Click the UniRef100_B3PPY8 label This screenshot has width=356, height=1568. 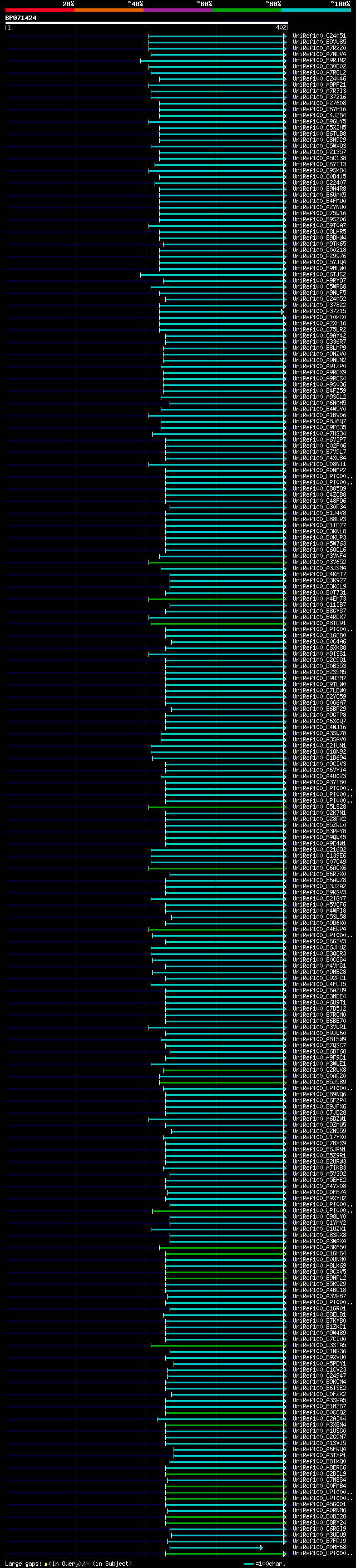pos(319,831)
